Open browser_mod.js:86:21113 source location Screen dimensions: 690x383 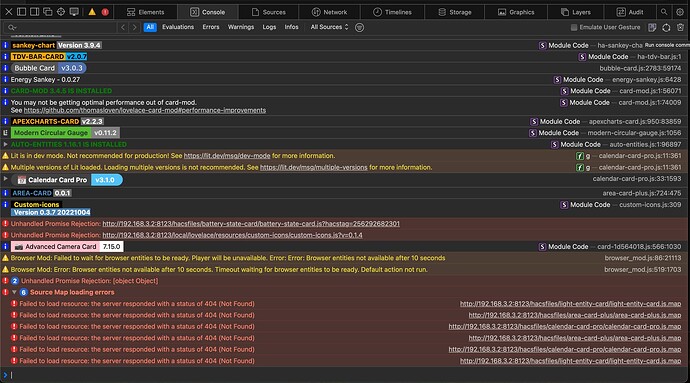click(x=643, y=258)
